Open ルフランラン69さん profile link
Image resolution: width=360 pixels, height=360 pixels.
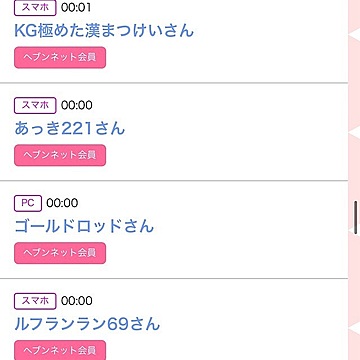coord(87,324)
